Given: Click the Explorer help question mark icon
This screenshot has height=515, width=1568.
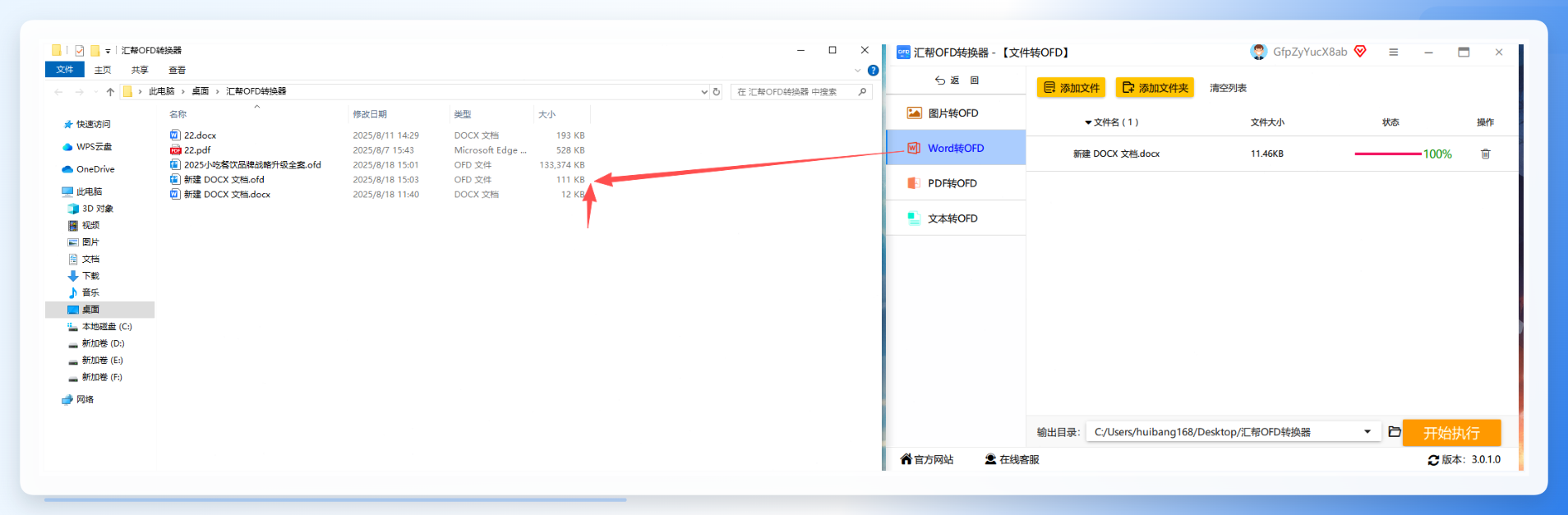Looking at the screenshot, I should coord(873,71).
